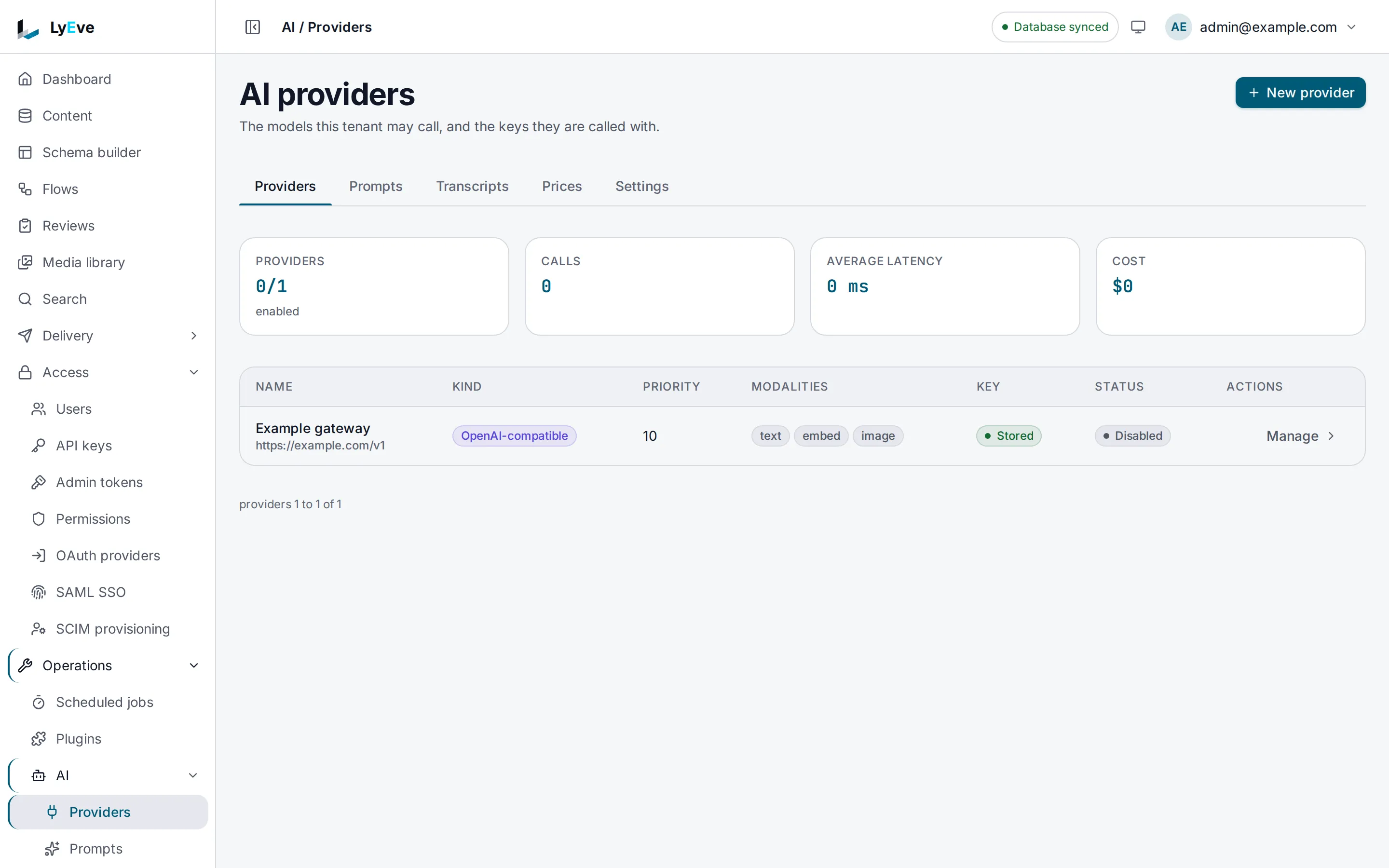
Task: Open Content database icon
Action: 25,116
